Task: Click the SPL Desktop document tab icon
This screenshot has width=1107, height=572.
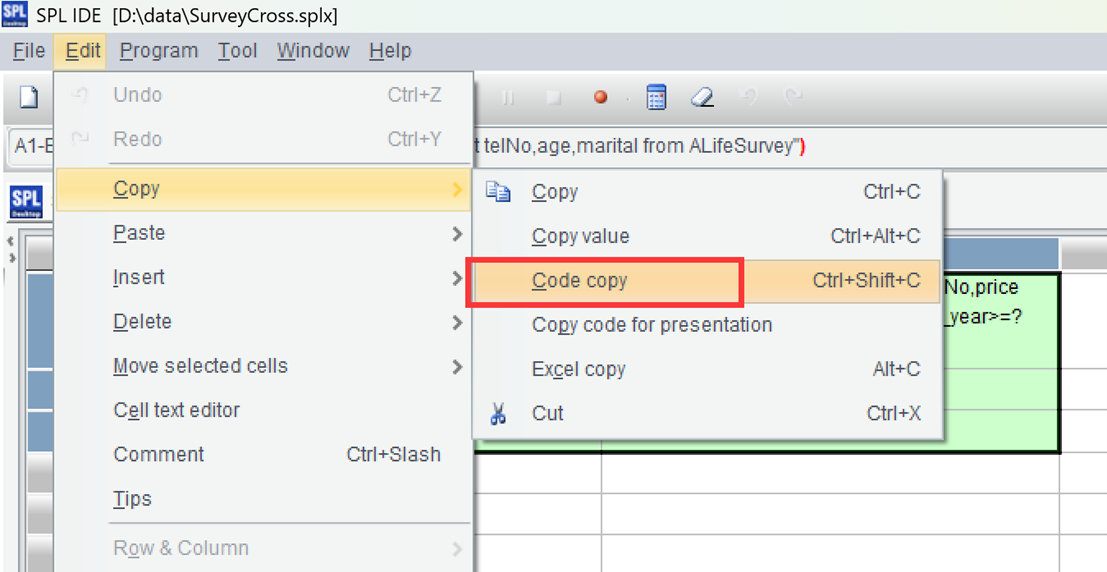Action: [x=26, y=202]
